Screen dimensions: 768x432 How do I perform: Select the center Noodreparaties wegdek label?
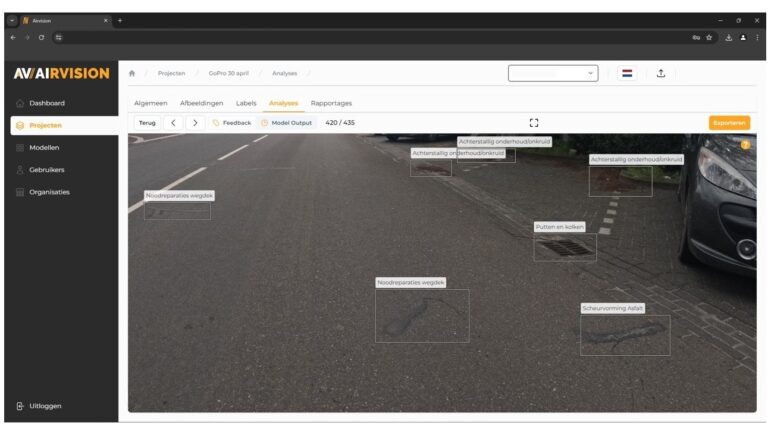410,283
